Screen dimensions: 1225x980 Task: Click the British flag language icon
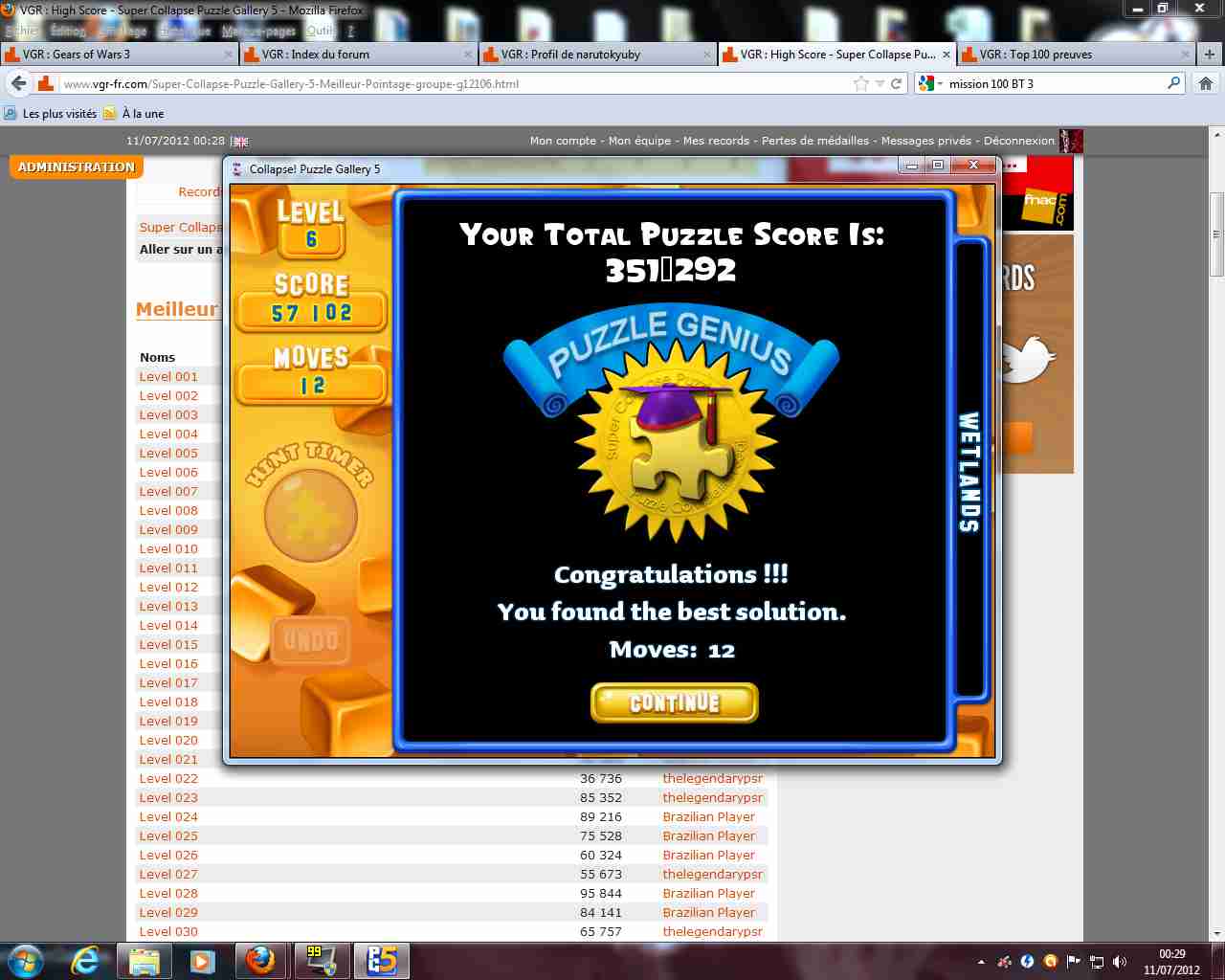[241, 142]
